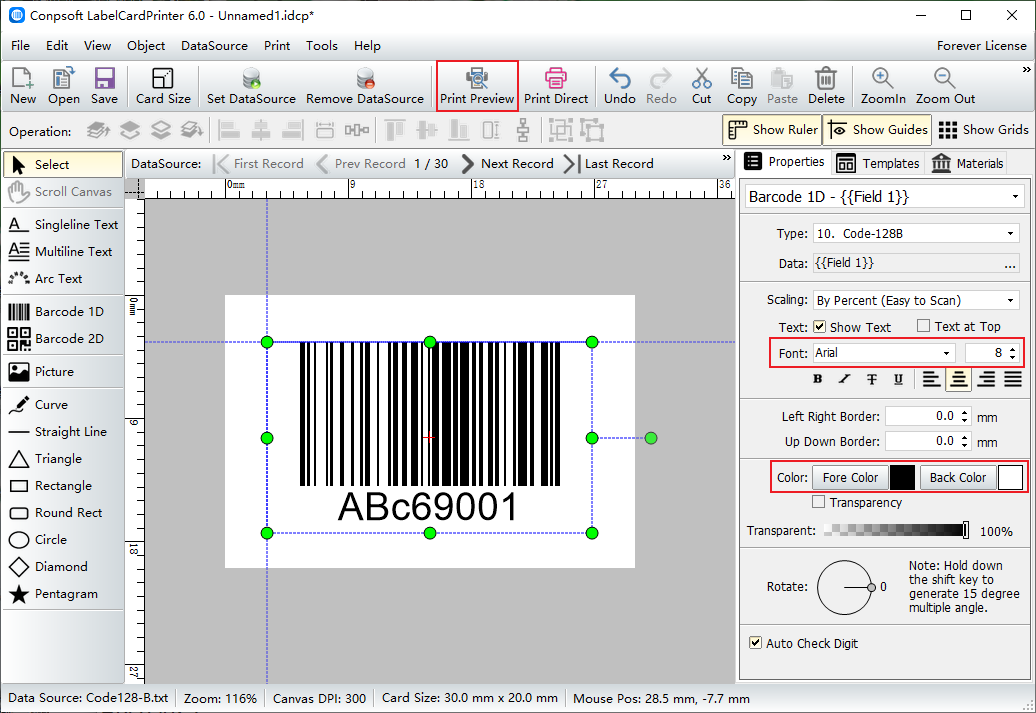The image size is (1036, 713).
Task: Toggle the Show Ruler button
Action: pyautogui.click(x=772, y=130)
